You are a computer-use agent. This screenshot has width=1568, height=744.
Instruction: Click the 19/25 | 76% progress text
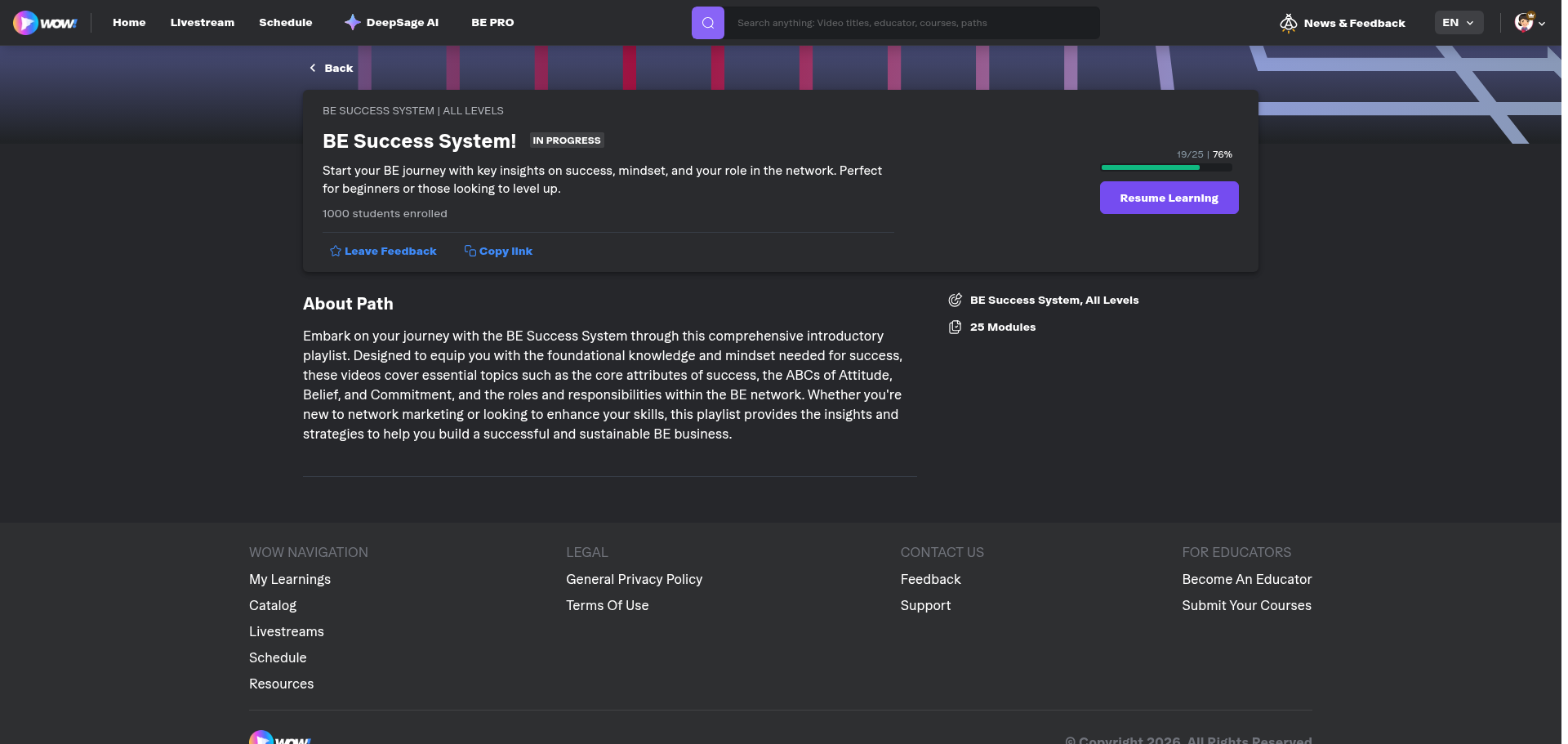coord(1205,154)
